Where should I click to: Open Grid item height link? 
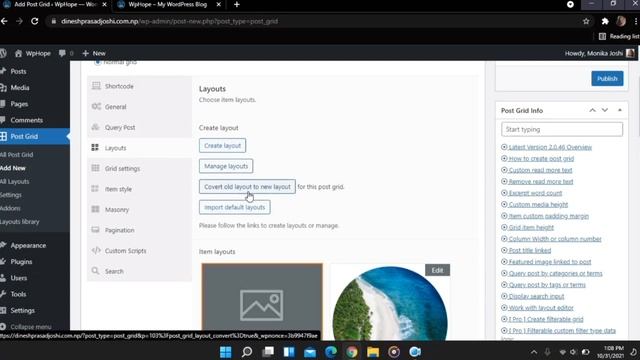click(x=531, y=227)
